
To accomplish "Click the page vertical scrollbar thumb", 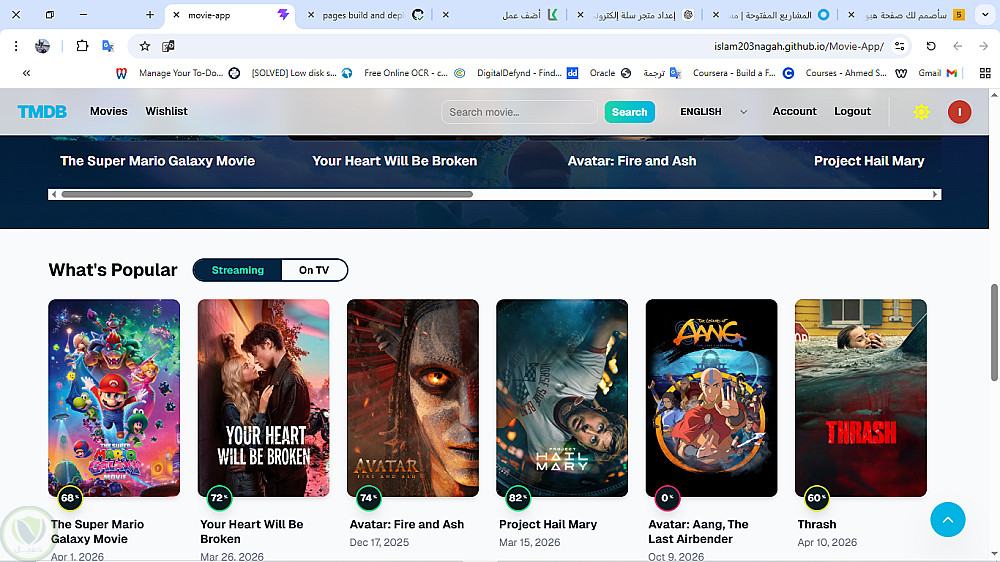I will click(994, 333).
